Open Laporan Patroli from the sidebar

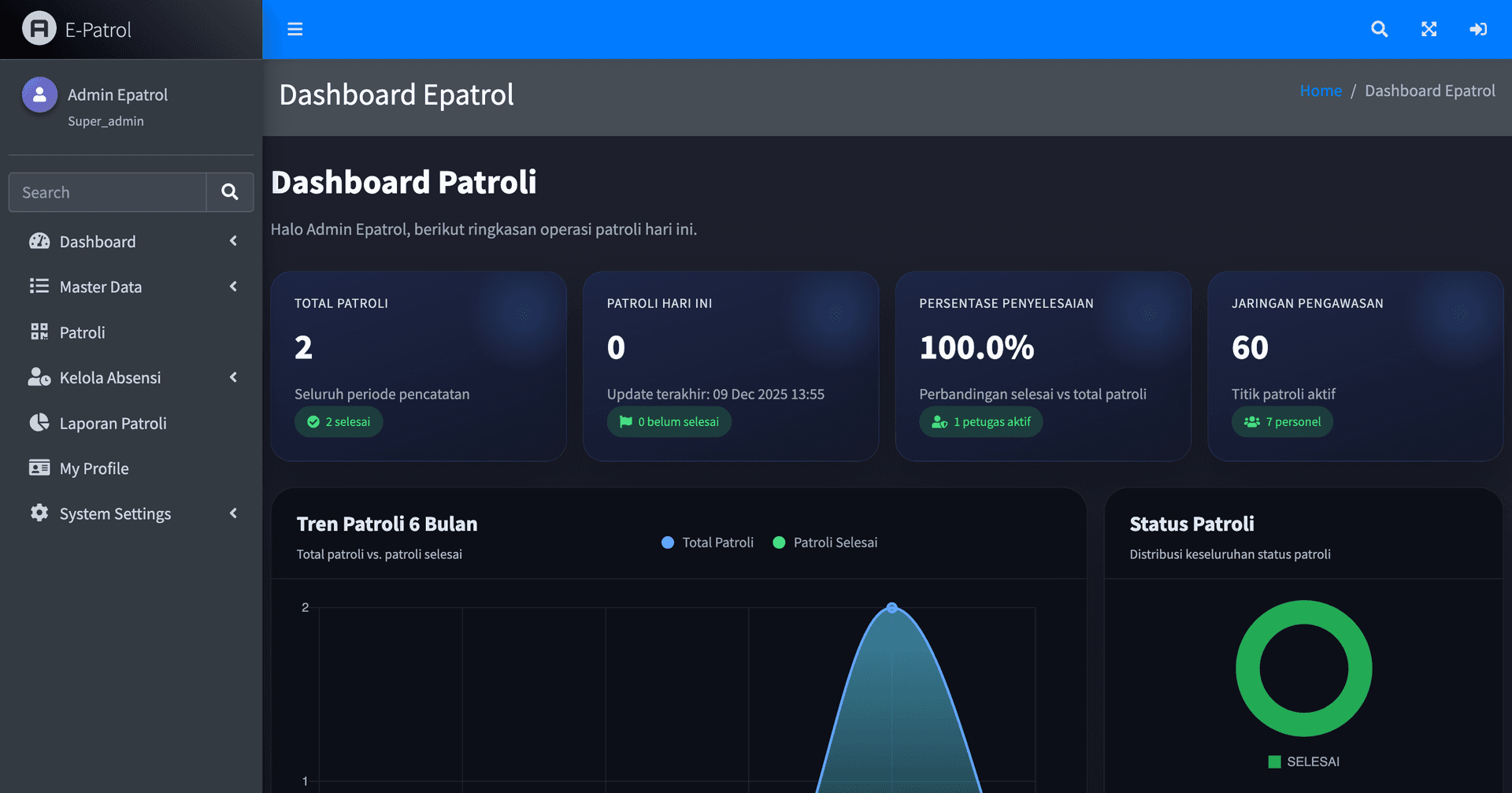coord(113,424)
